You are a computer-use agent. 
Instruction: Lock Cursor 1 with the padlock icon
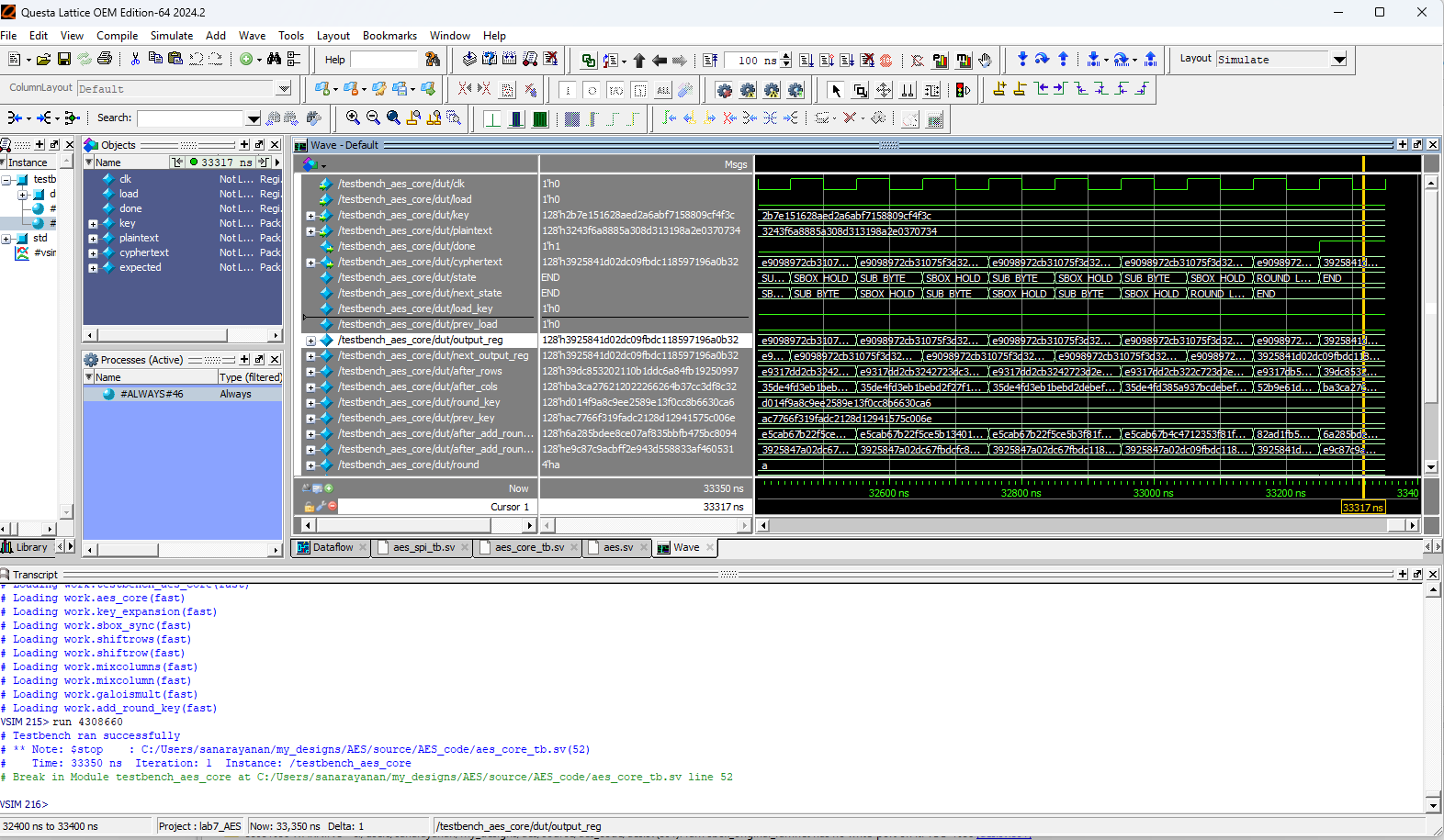pos(310,507)
